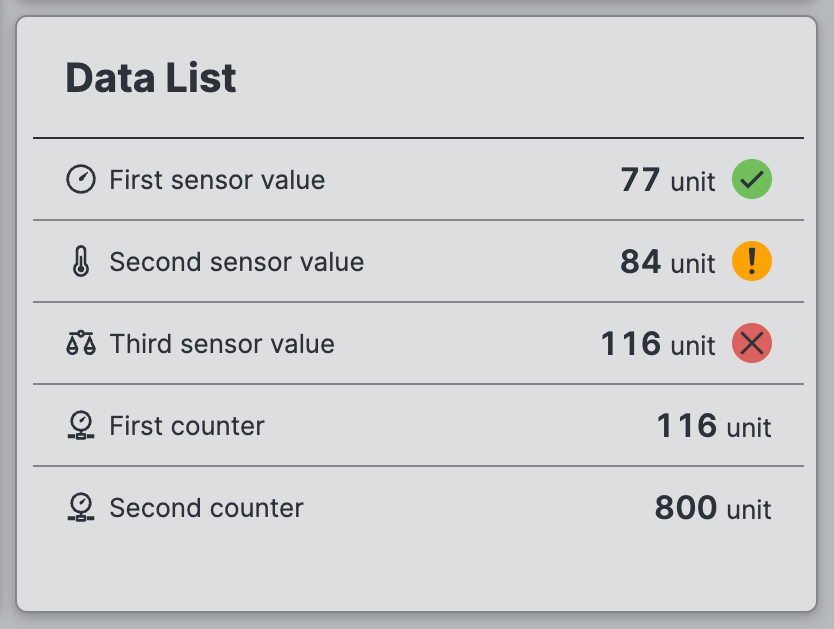The width and height of the screenshot is (834, 629).
Task: Select the First sensor value label
Action: tap(217, 180)
